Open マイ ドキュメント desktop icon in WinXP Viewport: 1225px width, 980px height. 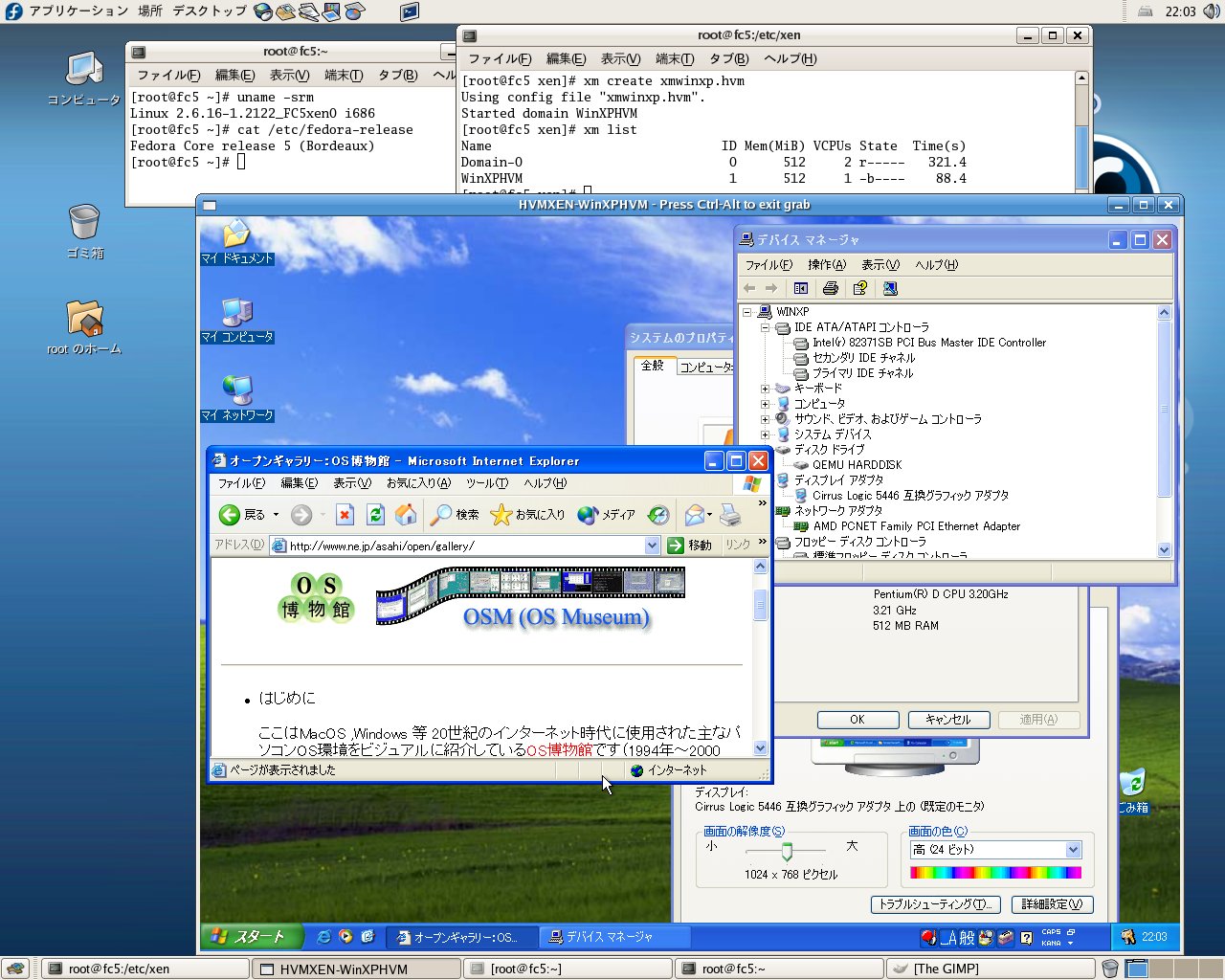(x=236, y=242)
